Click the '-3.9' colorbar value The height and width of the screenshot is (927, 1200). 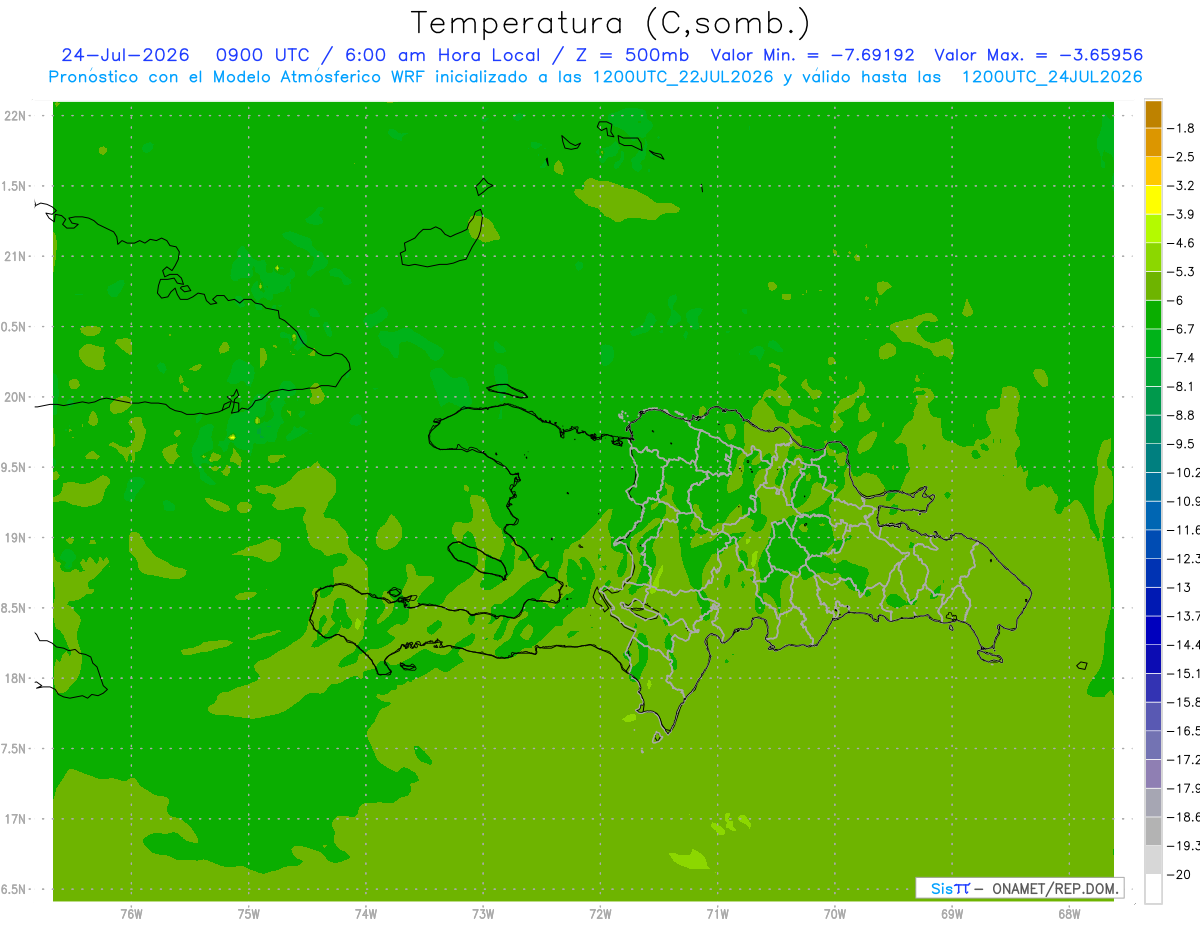point(1181,214)
